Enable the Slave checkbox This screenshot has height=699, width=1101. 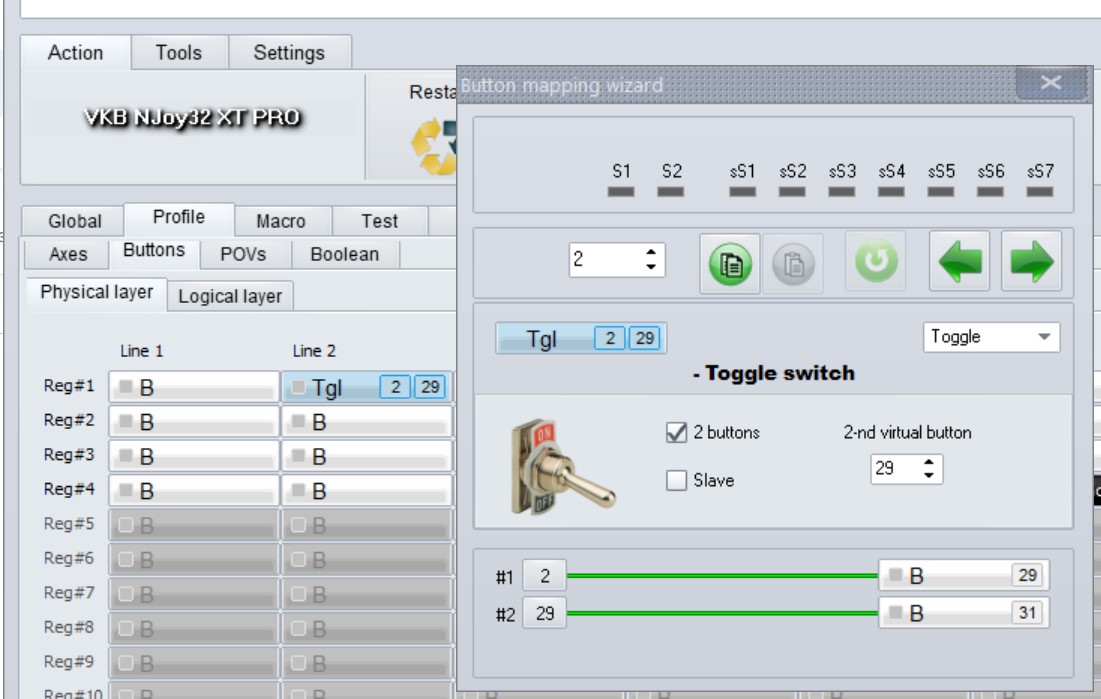pos(676,480)
